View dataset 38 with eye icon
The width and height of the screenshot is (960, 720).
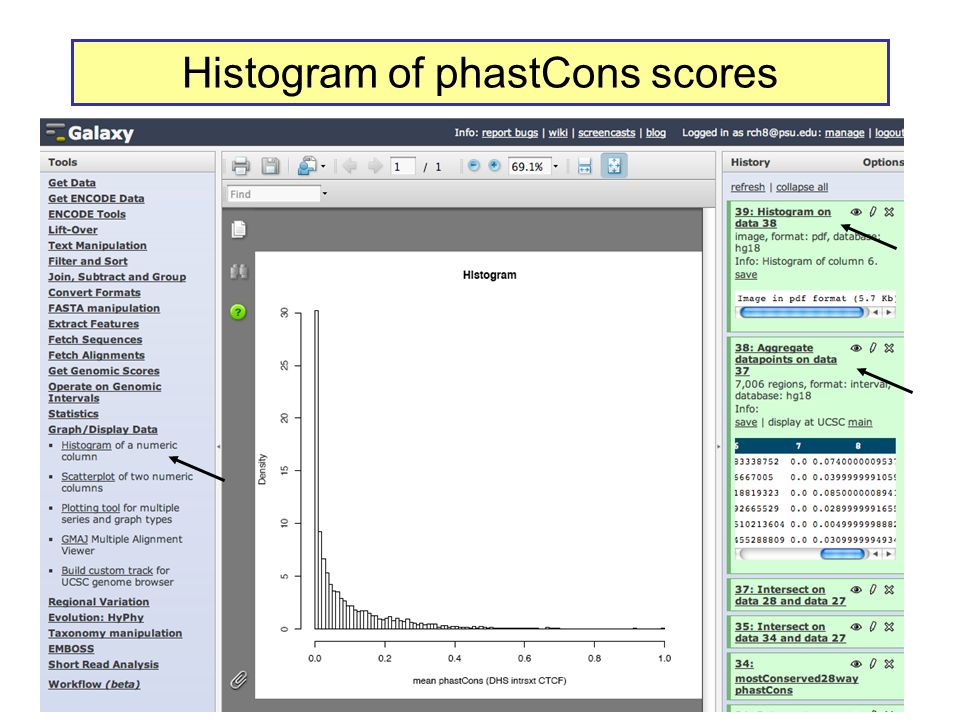856,348
